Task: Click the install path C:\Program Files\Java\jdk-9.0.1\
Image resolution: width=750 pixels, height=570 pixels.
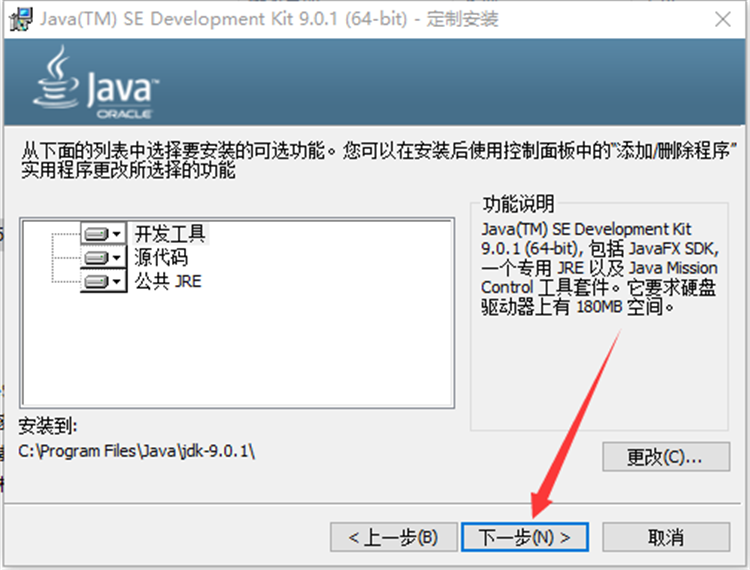Action: click(137, 451)
